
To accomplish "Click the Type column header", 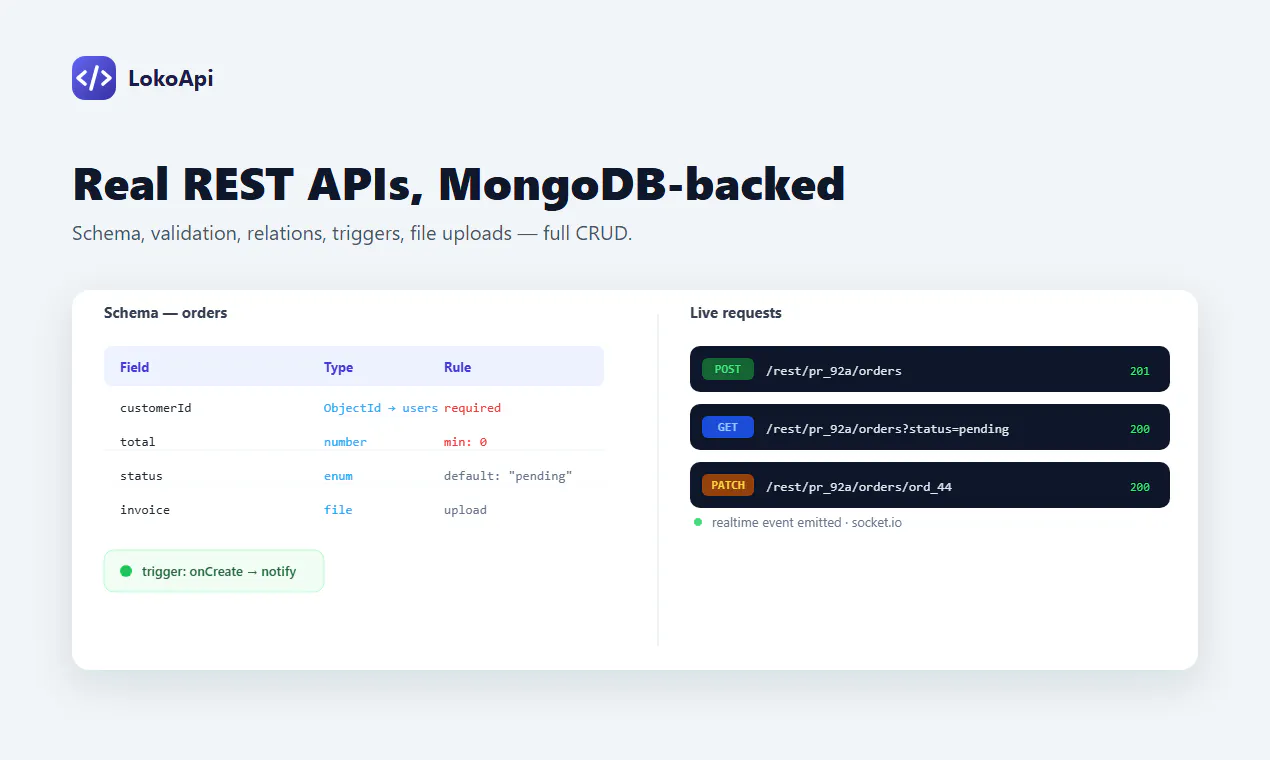I will click(339, 367).
